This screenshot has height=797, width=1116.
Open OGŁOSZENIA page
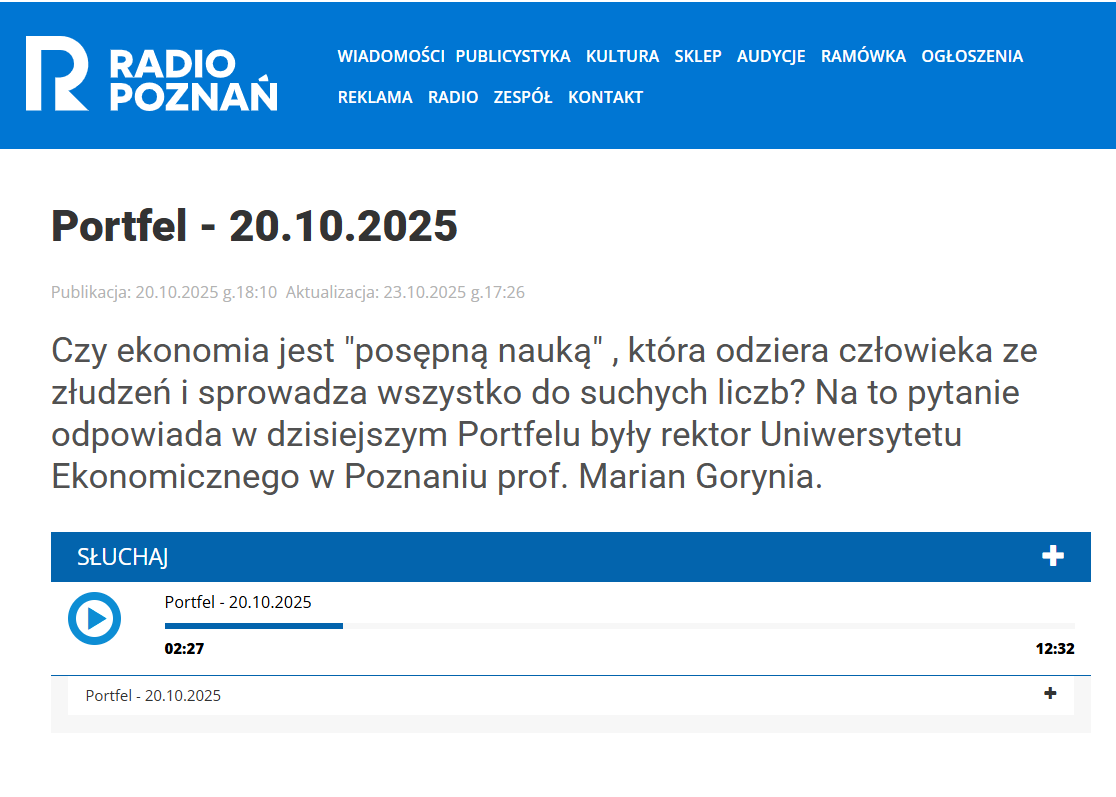tap(972, 56)
